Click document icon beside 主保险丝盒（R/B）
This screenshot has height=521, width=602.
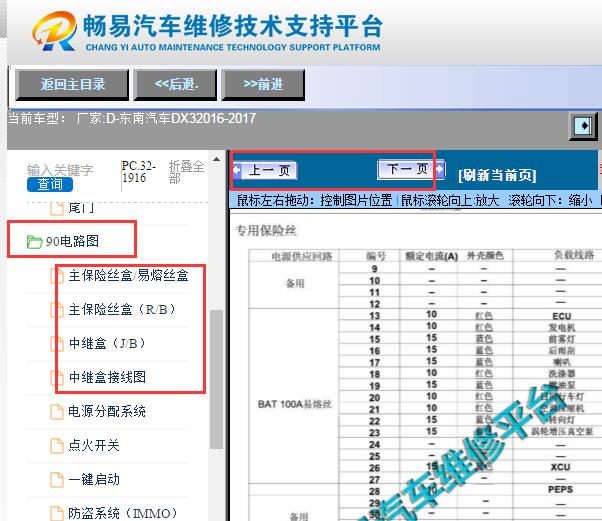(57, 310)
